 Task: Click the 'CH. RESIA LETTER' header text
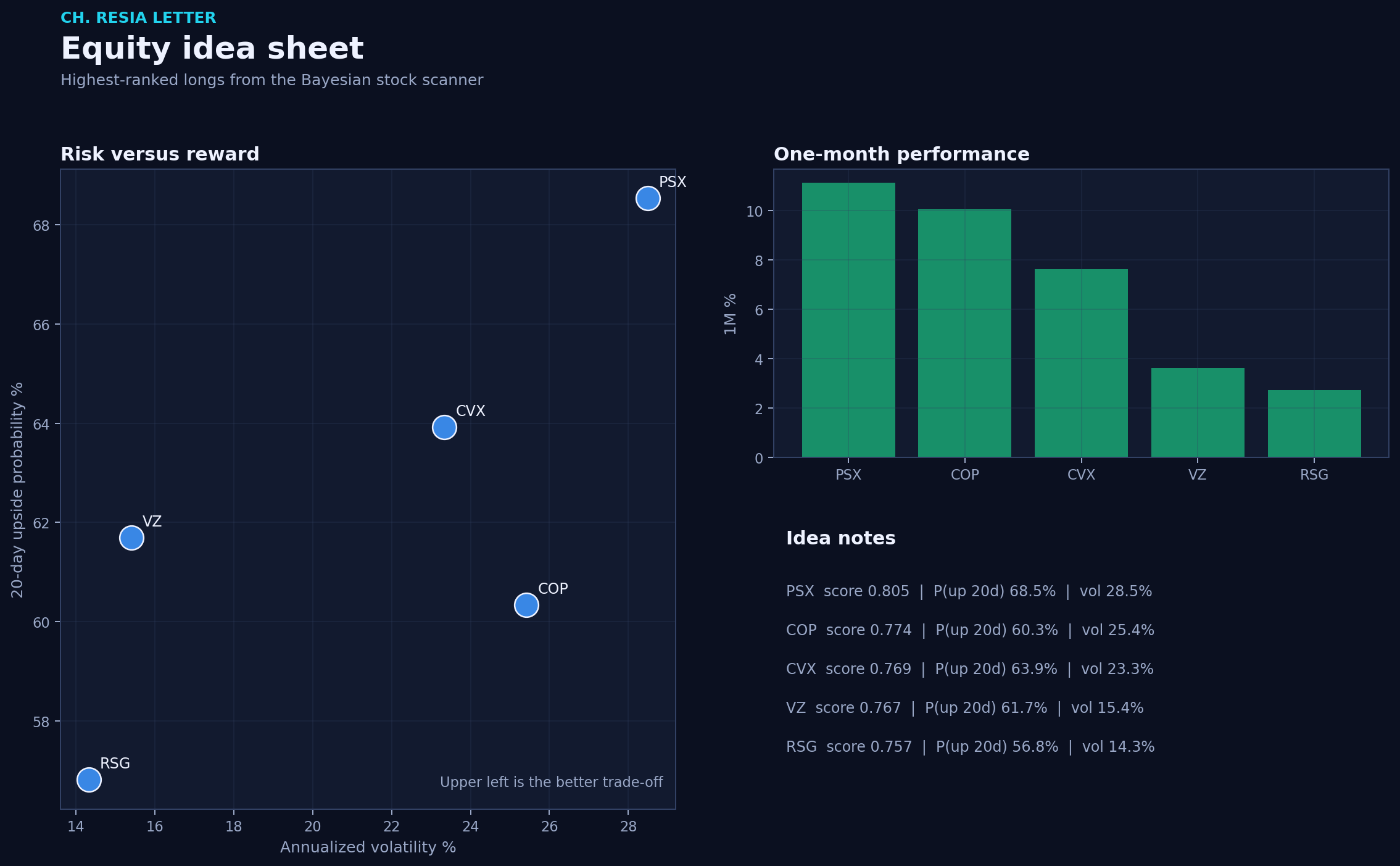pyautogui.click(x=138, y=18)
